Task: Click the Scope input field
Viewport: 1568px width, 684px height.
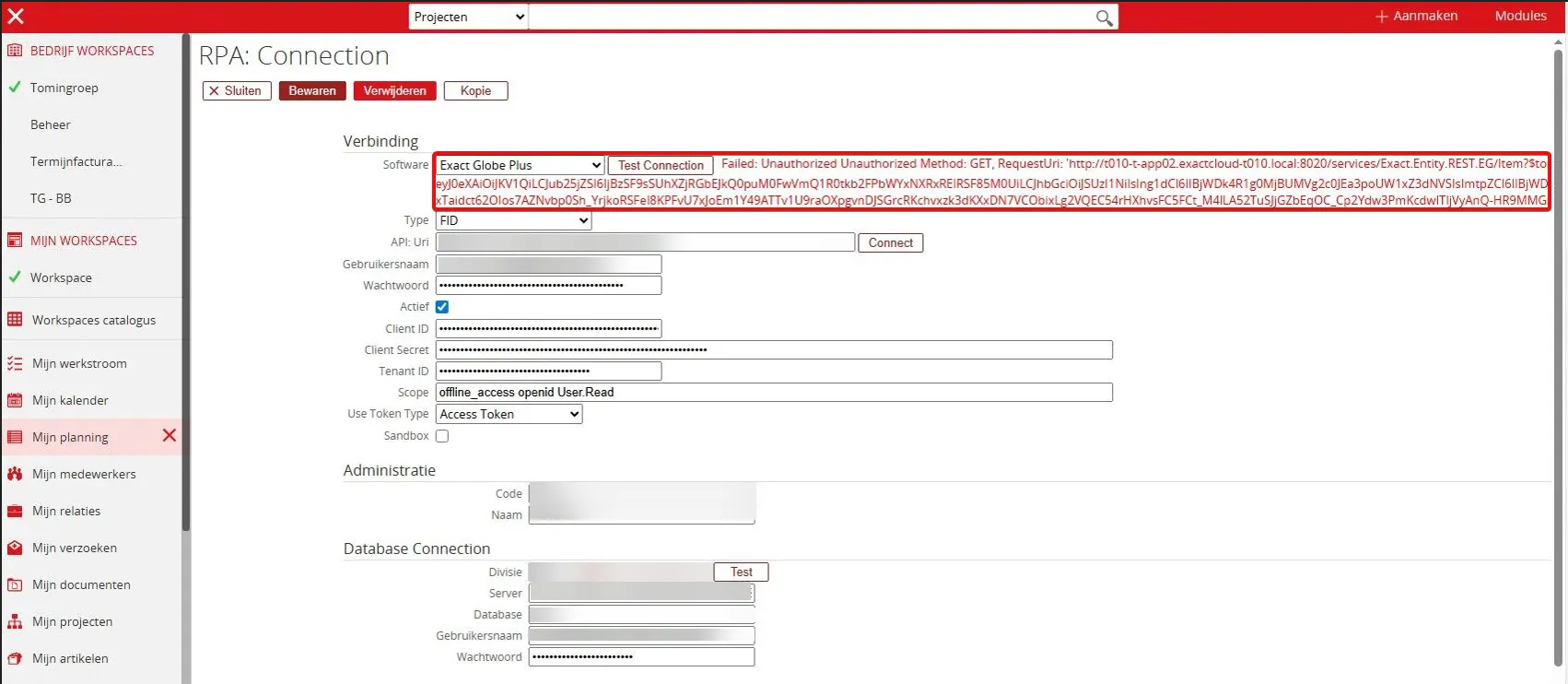Action: (x=774, y=393)
